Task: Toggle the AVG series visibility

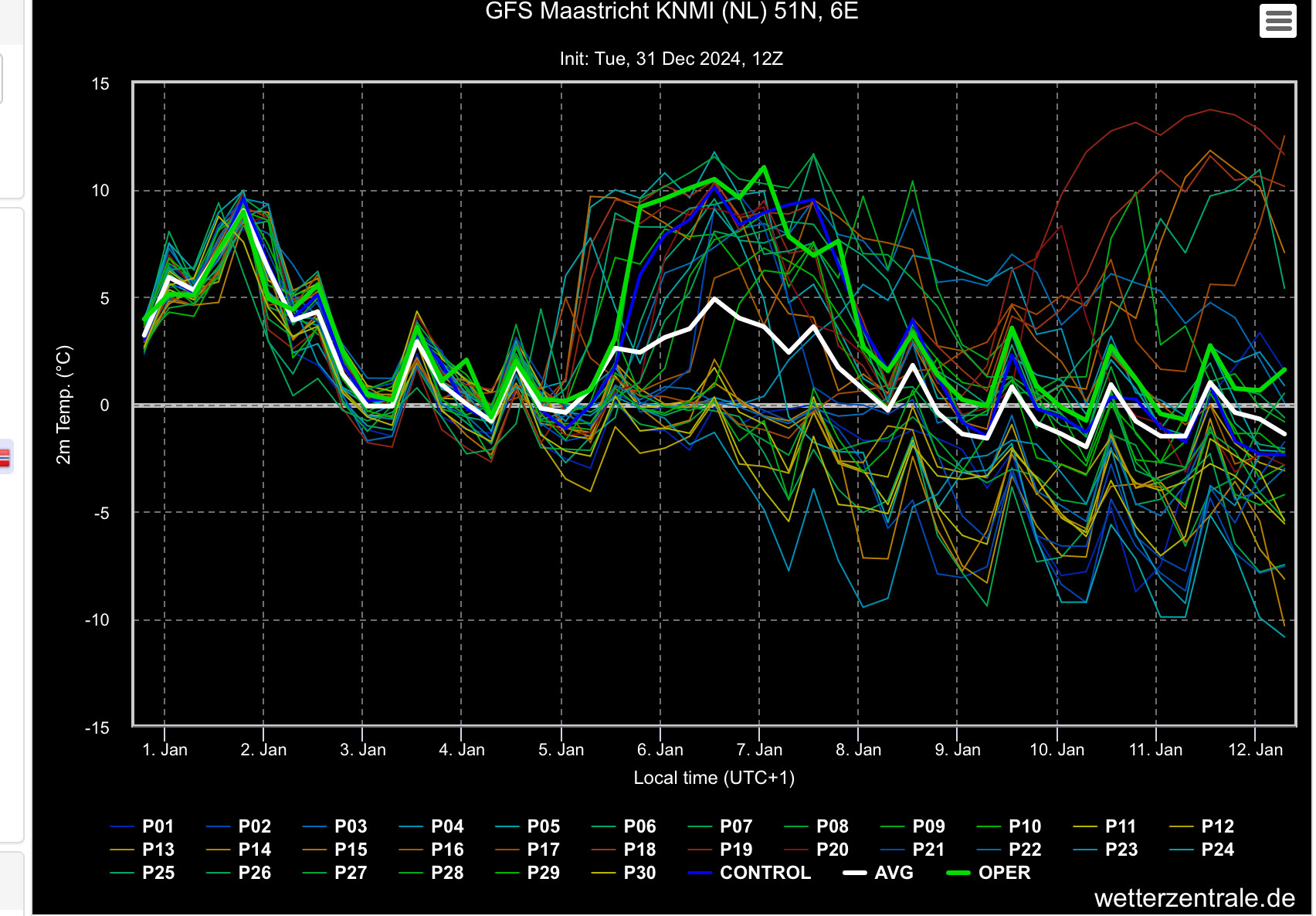Action: (x=878, y=873)
